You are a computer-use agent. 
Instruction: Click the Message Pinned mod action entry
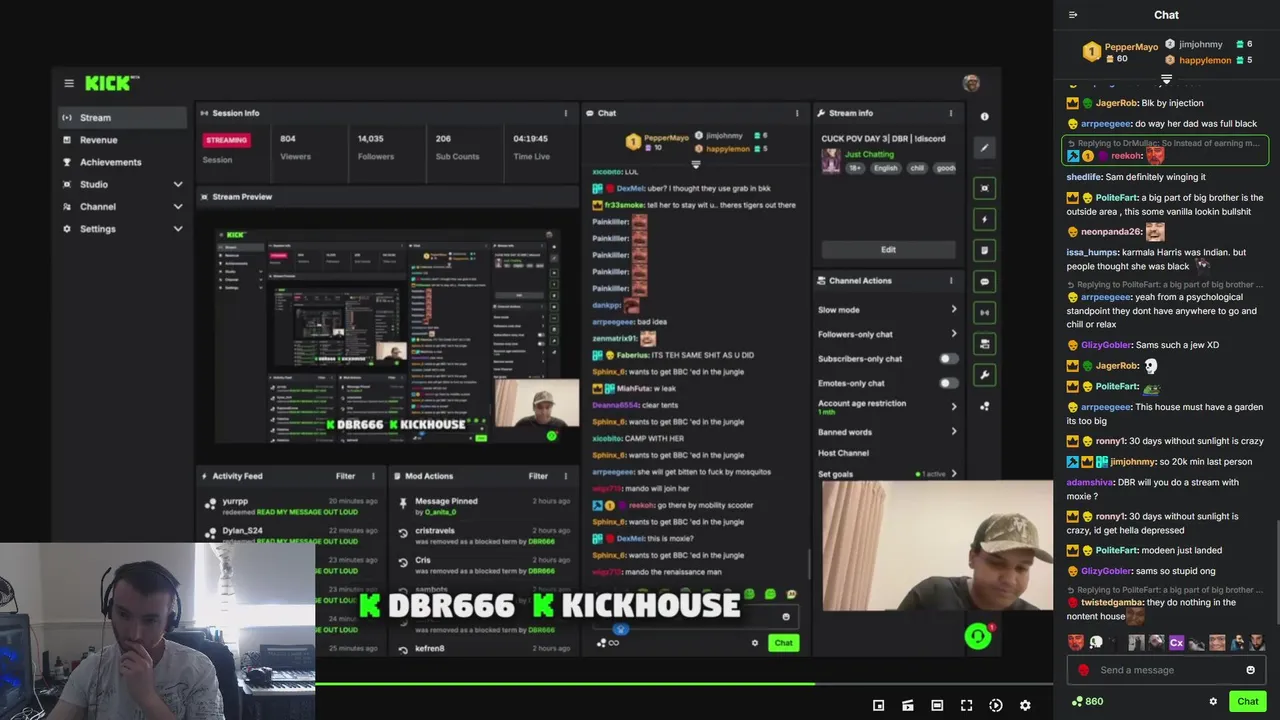tap(483, 506)
